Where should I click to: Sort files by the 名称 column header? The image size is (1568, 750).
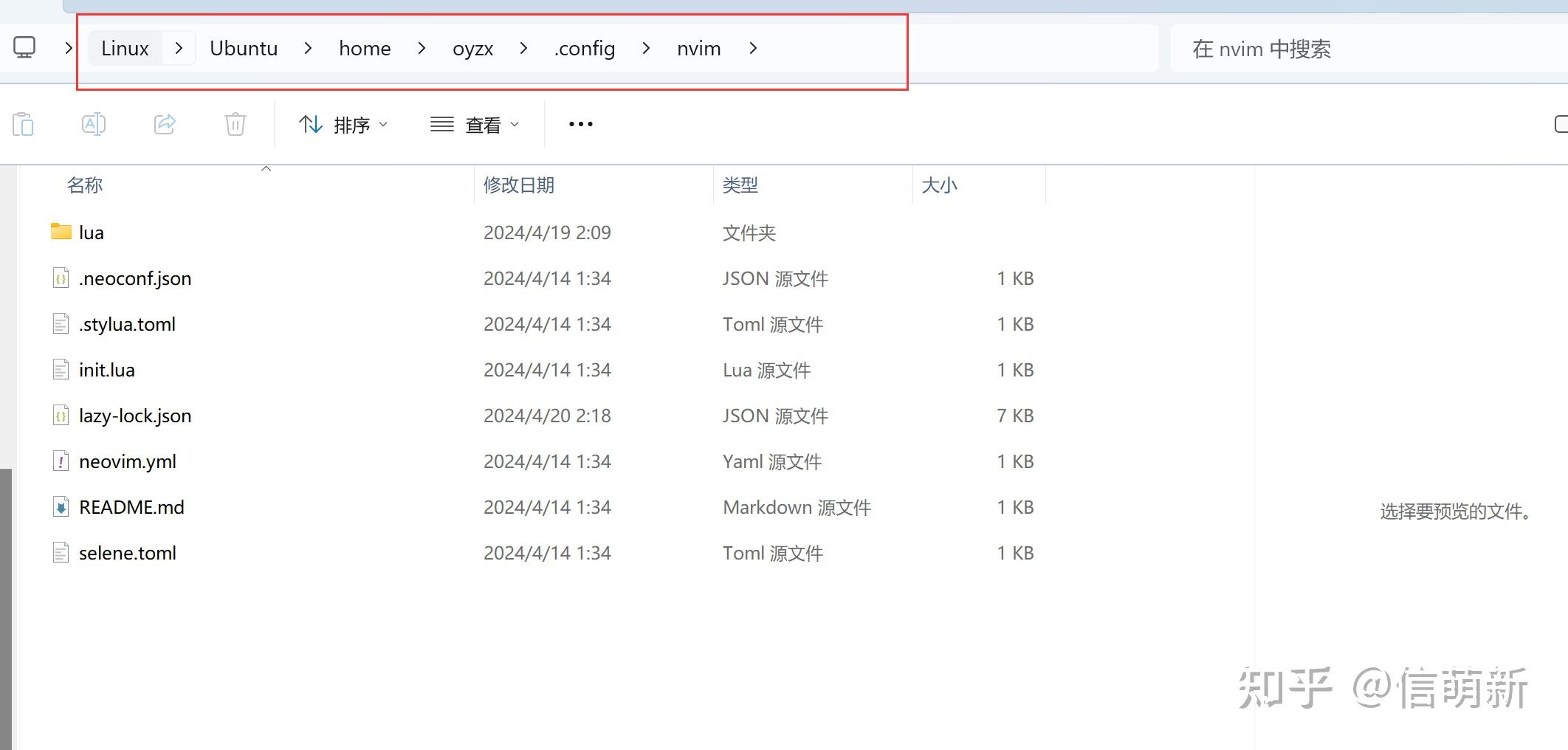coord(84,185)
